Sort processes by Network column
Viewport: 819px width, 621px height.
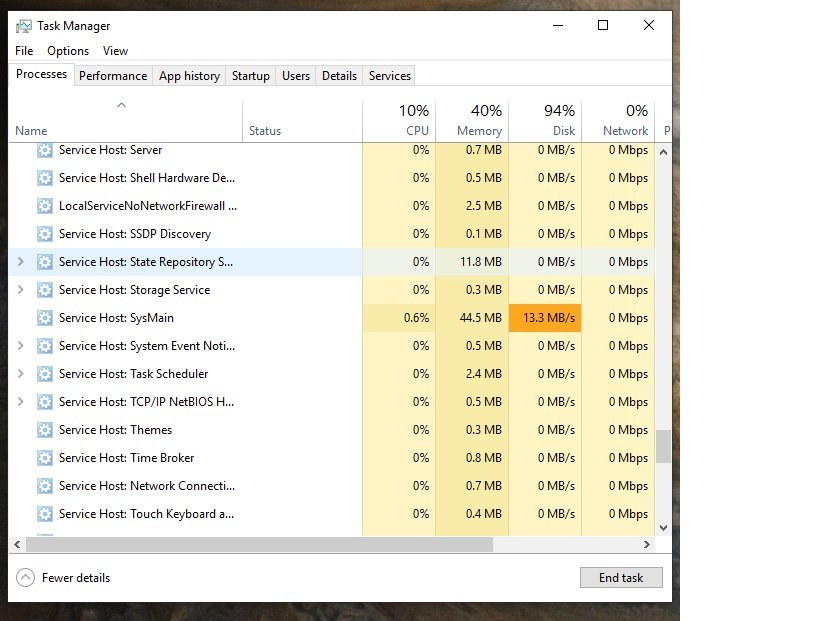click(618, 121)
